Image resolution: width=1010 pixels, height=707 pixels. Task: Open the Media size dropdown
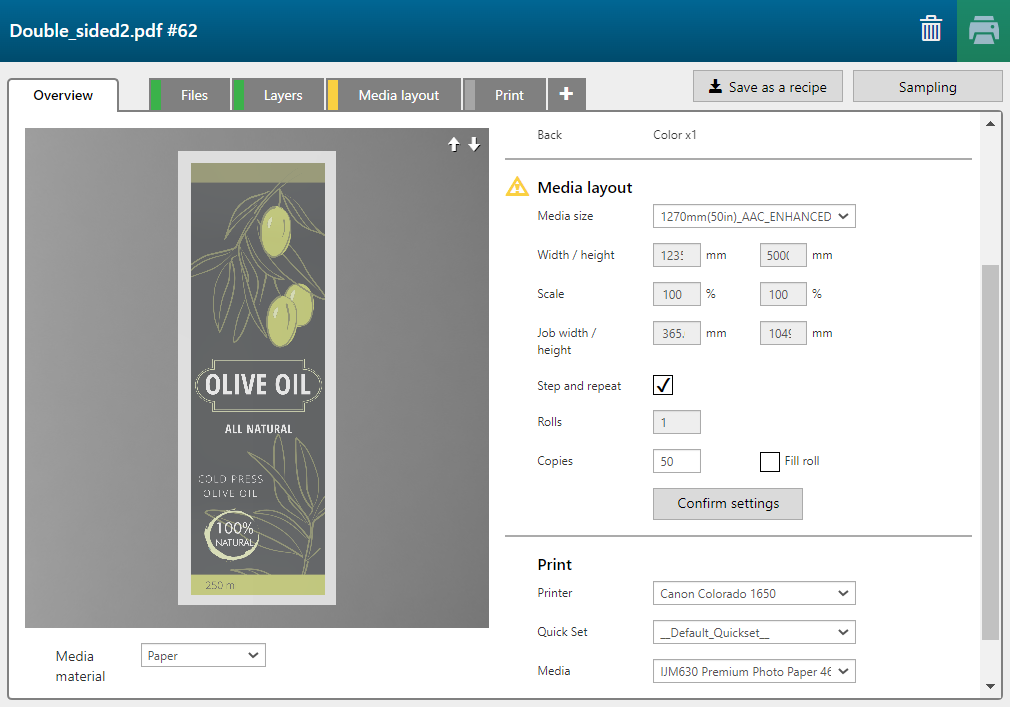[754, 216]
